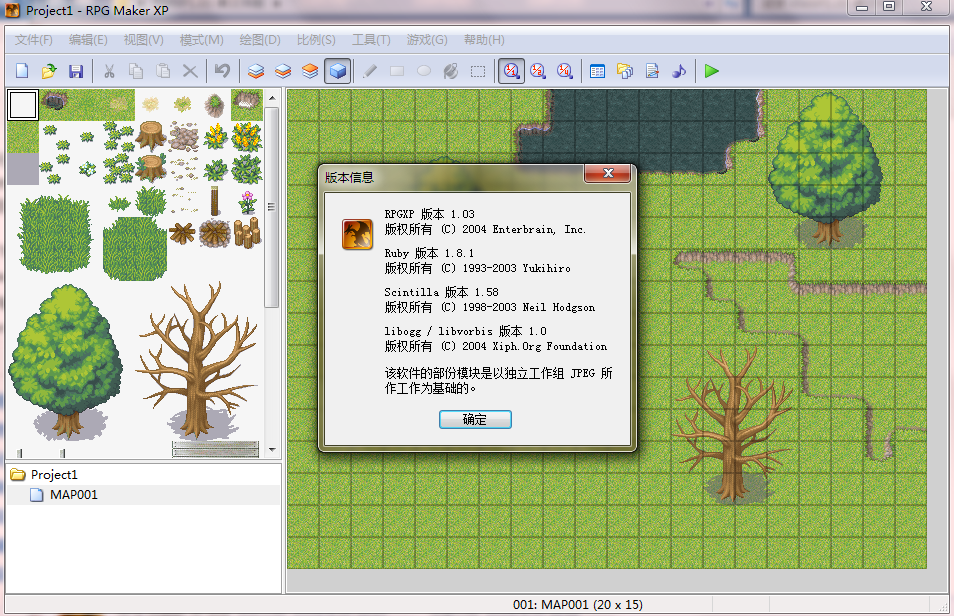Viewport: 954px width, 616px height.
Task: Open the 游戏(G) menu
Action: coord(427,40)
